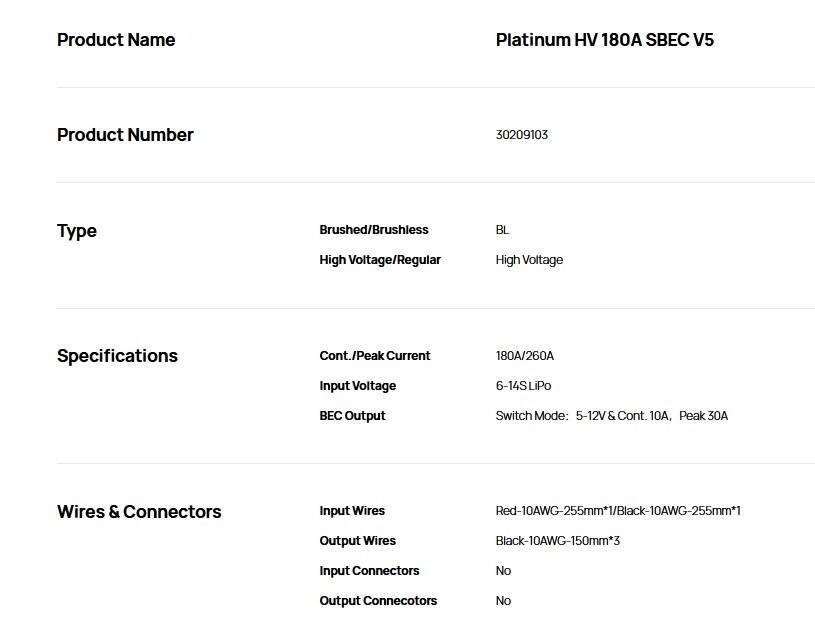The height and width of the screenshot is (625, 815).
Task: Click the "Wires & Connectors" heading
Action: coord(139,512)
